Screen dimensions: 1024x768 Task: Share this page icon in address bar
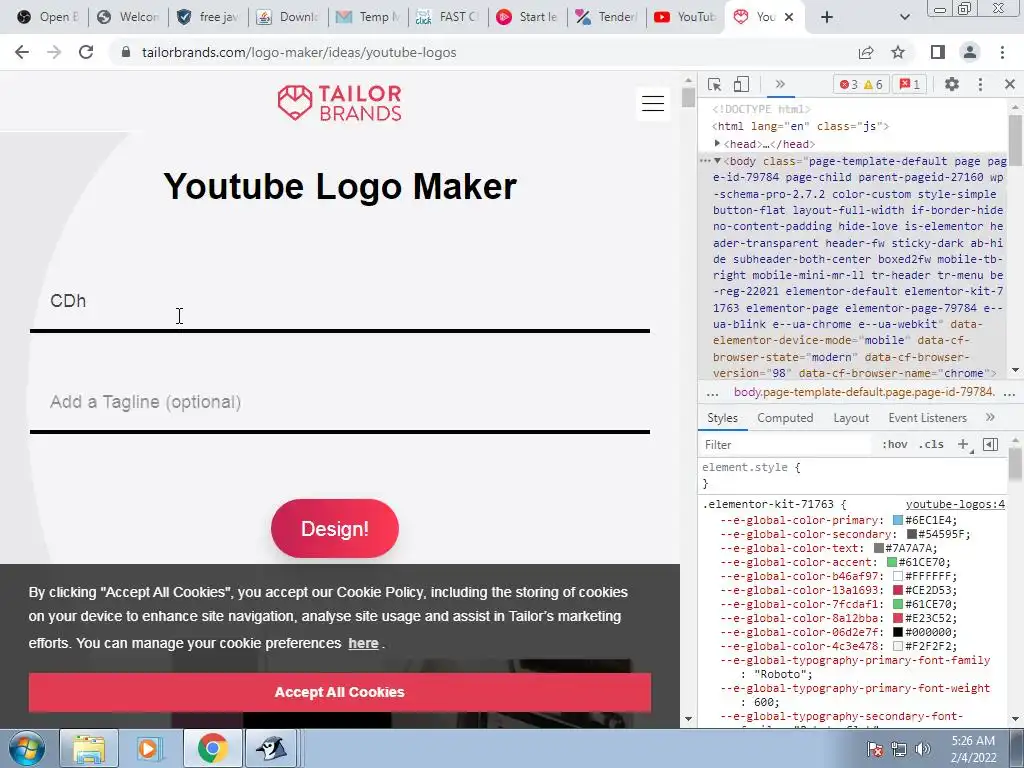click(x=866, y=52)
